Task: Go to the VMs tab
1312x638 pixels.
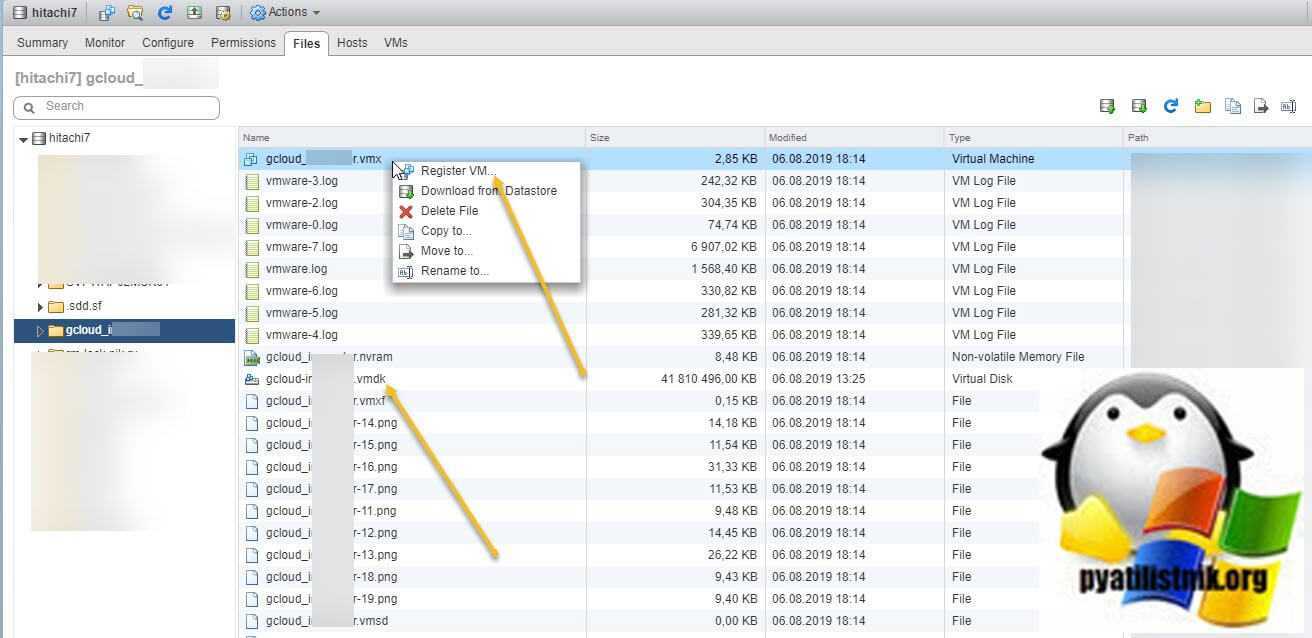Action: (395, 43)
